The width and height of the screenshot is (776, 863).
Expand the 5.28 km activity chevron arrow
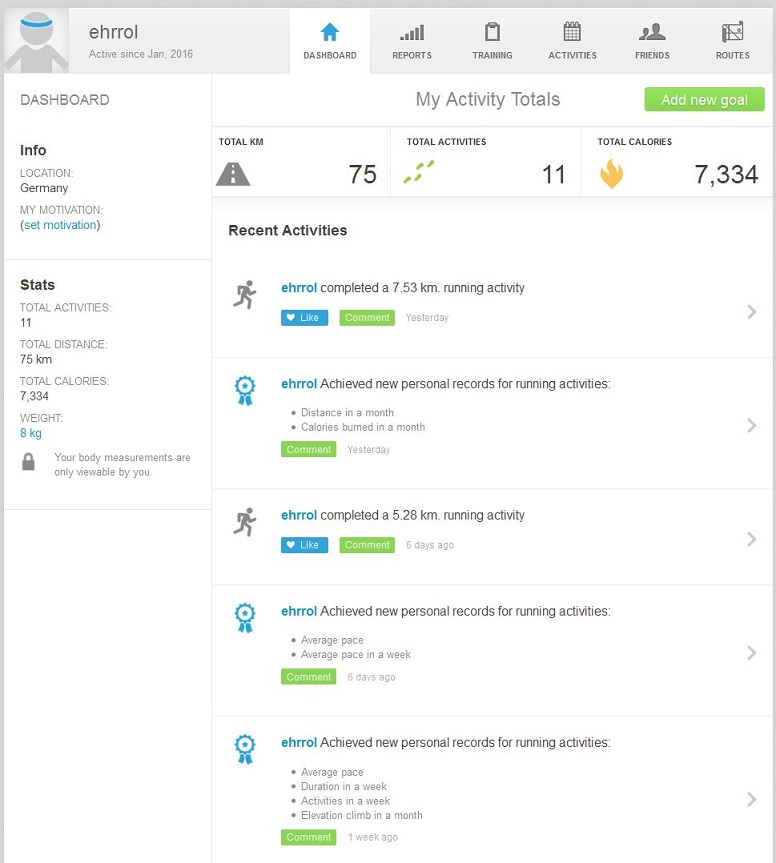pyautogui.click(x=752, y=539)
